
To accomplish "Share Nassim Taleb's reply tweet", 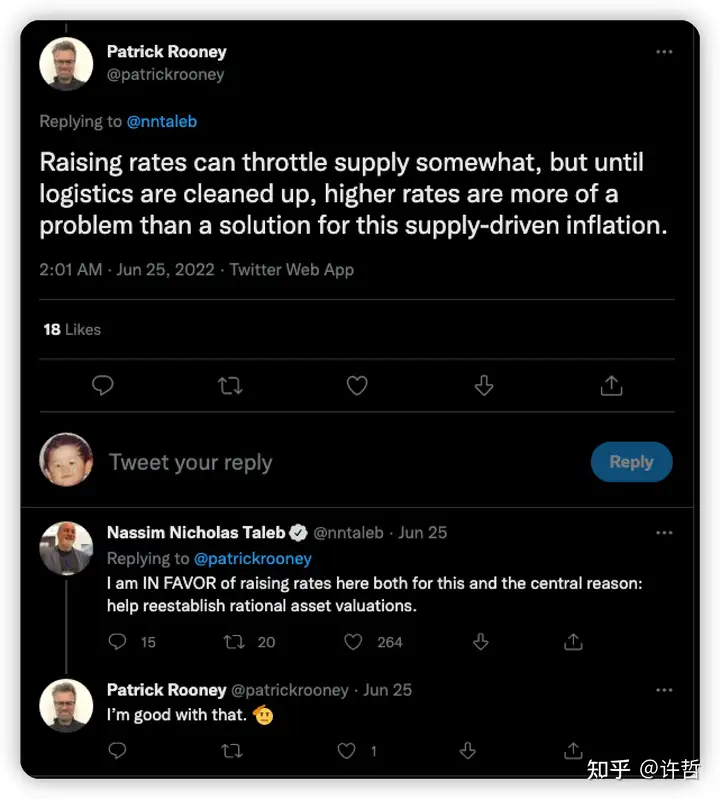I will [x=573, y=642].
